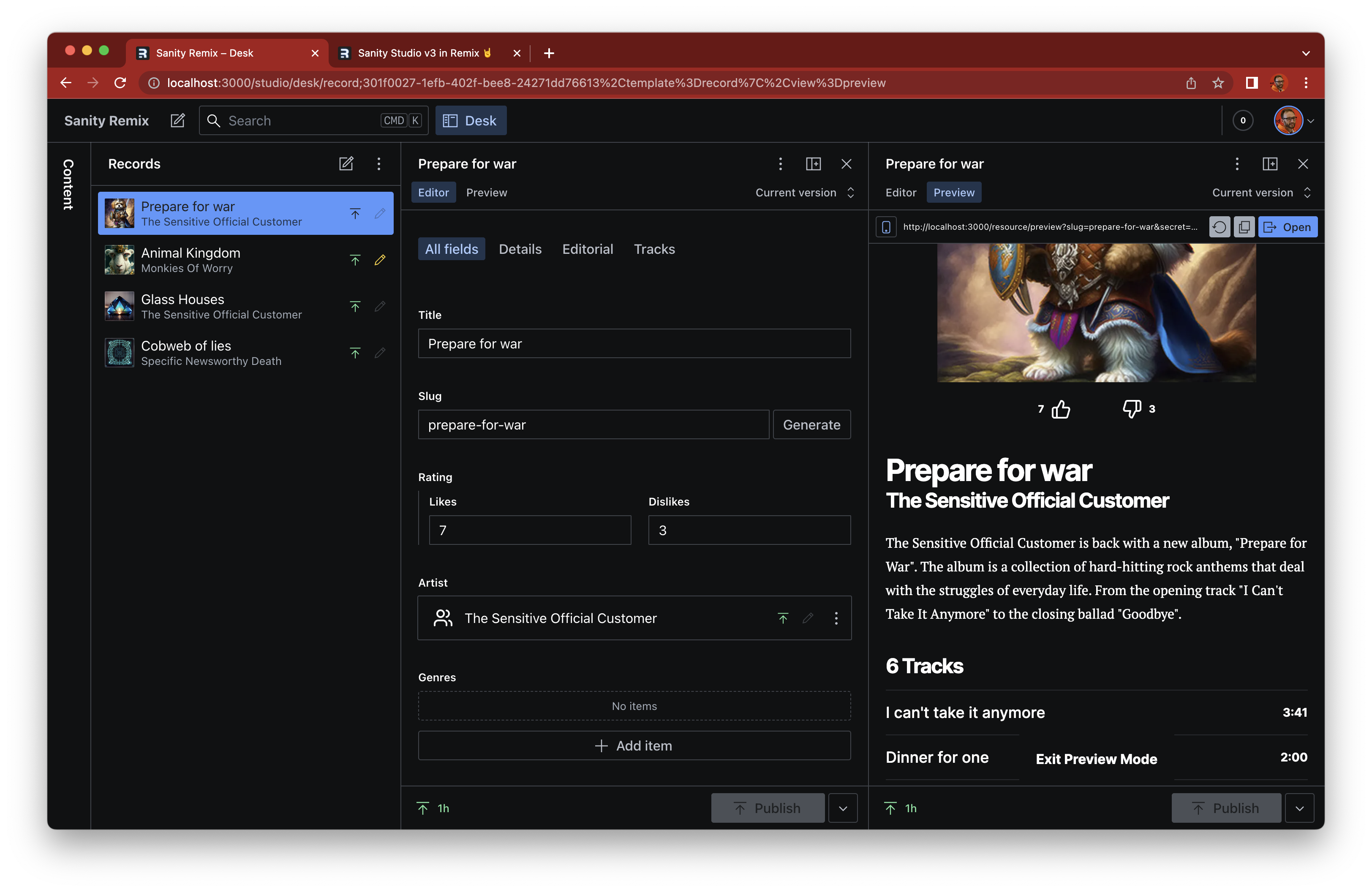Select the Tracks field group tab
Screen dimensions: 1372x892
654,249
